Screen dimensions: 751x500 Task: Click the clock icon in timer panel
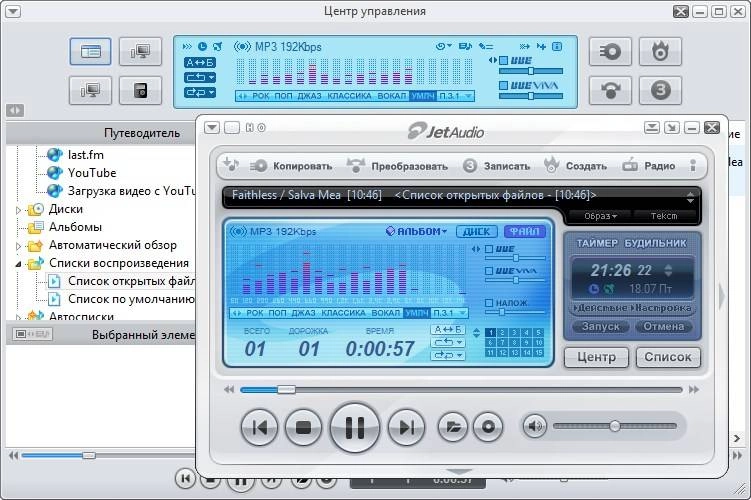(593, 289)
